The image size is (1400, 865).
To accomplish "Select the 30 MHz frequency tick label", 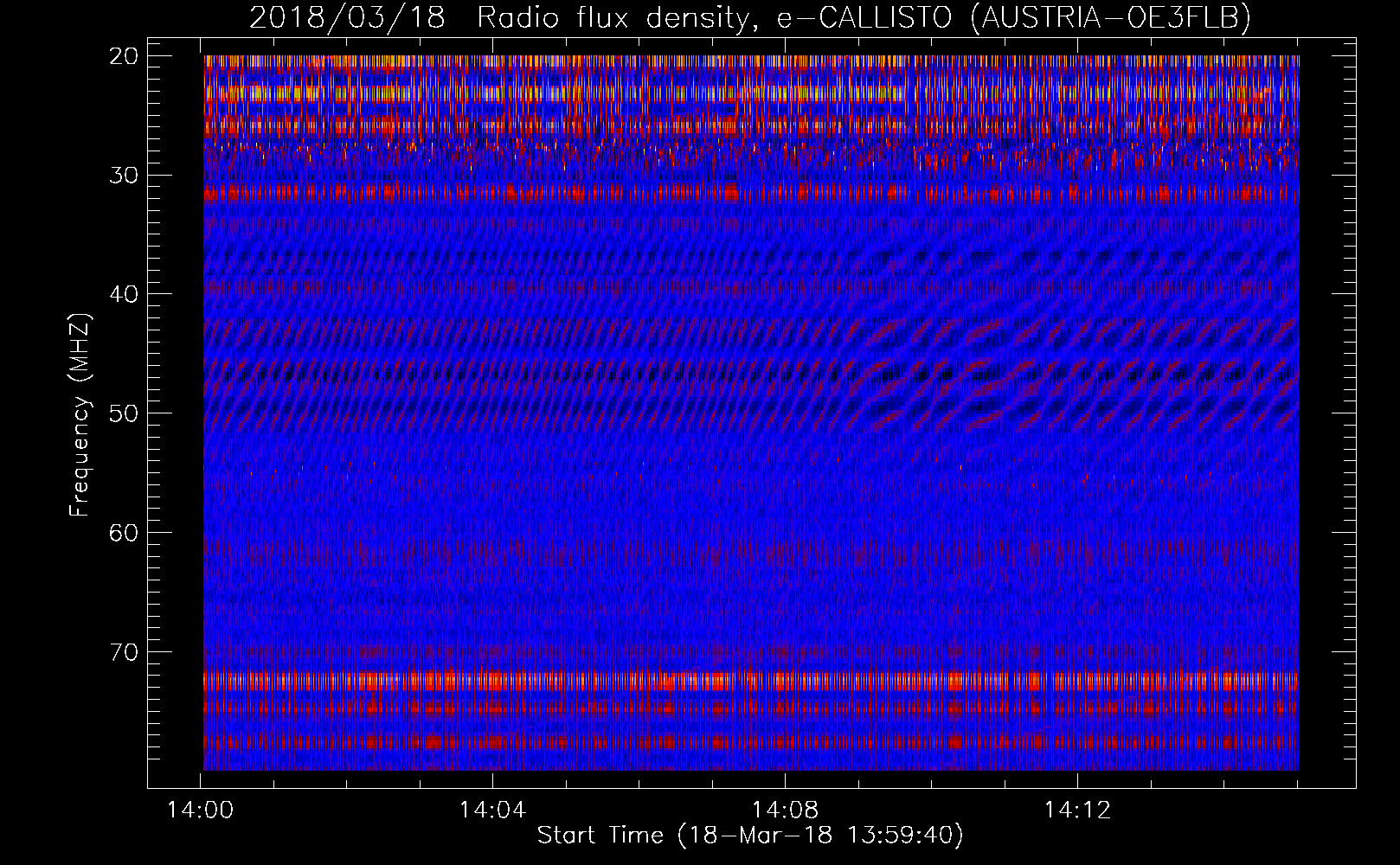I will 125,175.
